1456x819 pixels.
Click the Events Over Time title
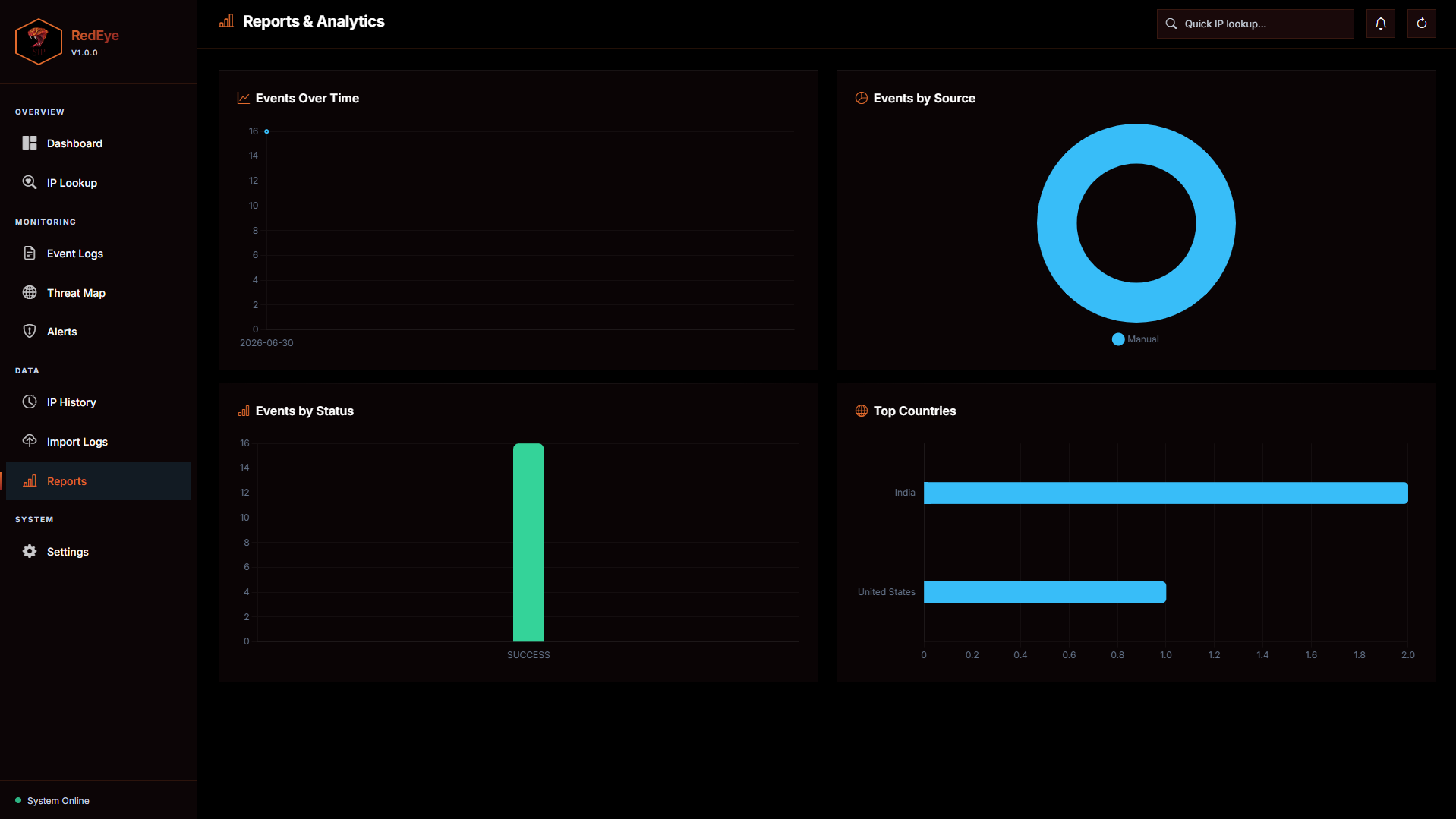[x=307, y=98]
